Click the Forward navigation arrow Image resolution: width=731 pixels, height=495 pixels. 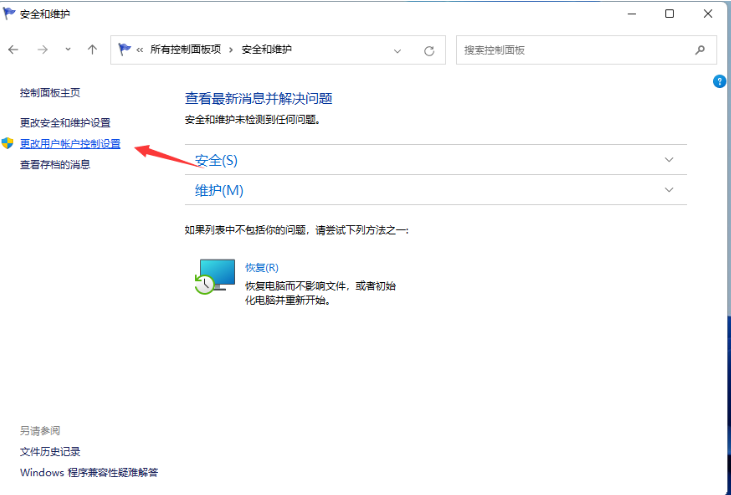[43, 50]
